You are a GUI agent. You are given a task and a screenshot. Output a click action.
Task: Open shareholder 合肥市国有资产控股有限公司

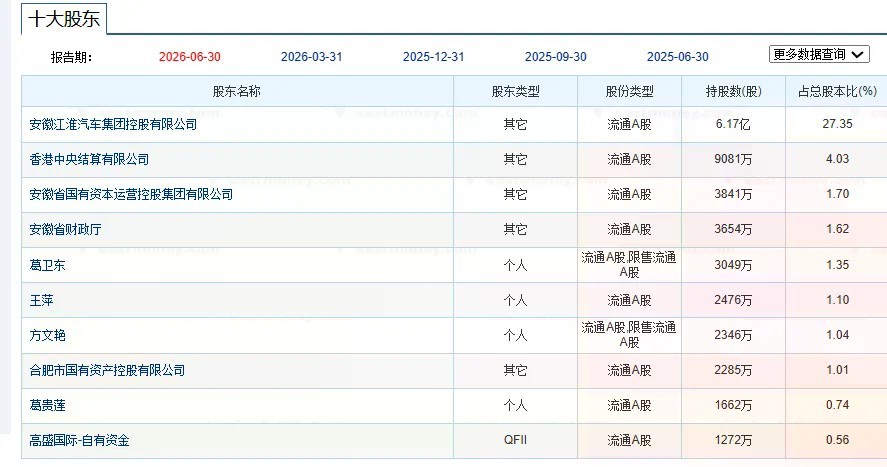coord(107,370)
